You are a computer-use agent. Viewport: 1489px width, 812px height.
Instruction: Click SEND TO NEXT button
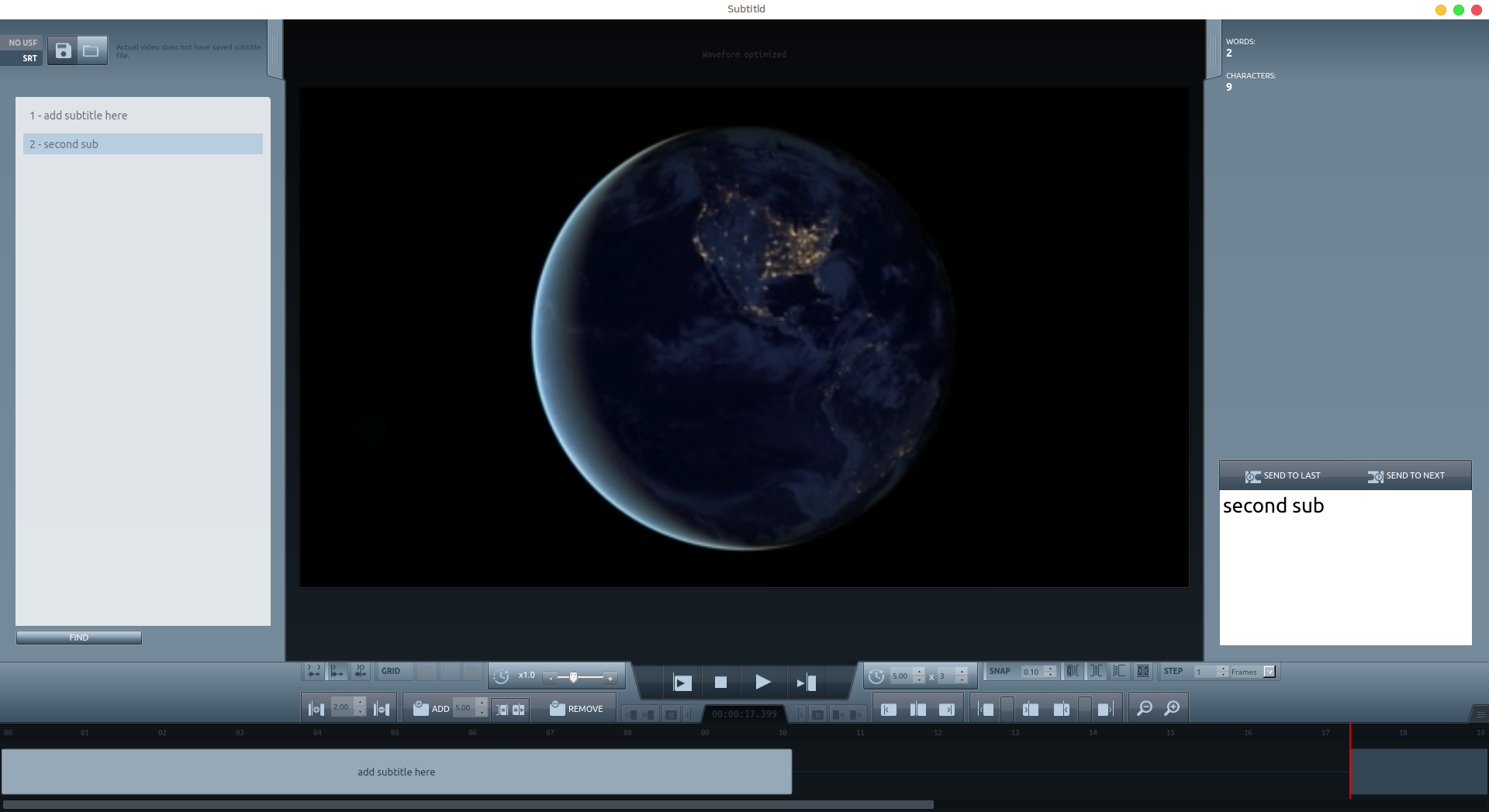click(x=1406, y=476)
